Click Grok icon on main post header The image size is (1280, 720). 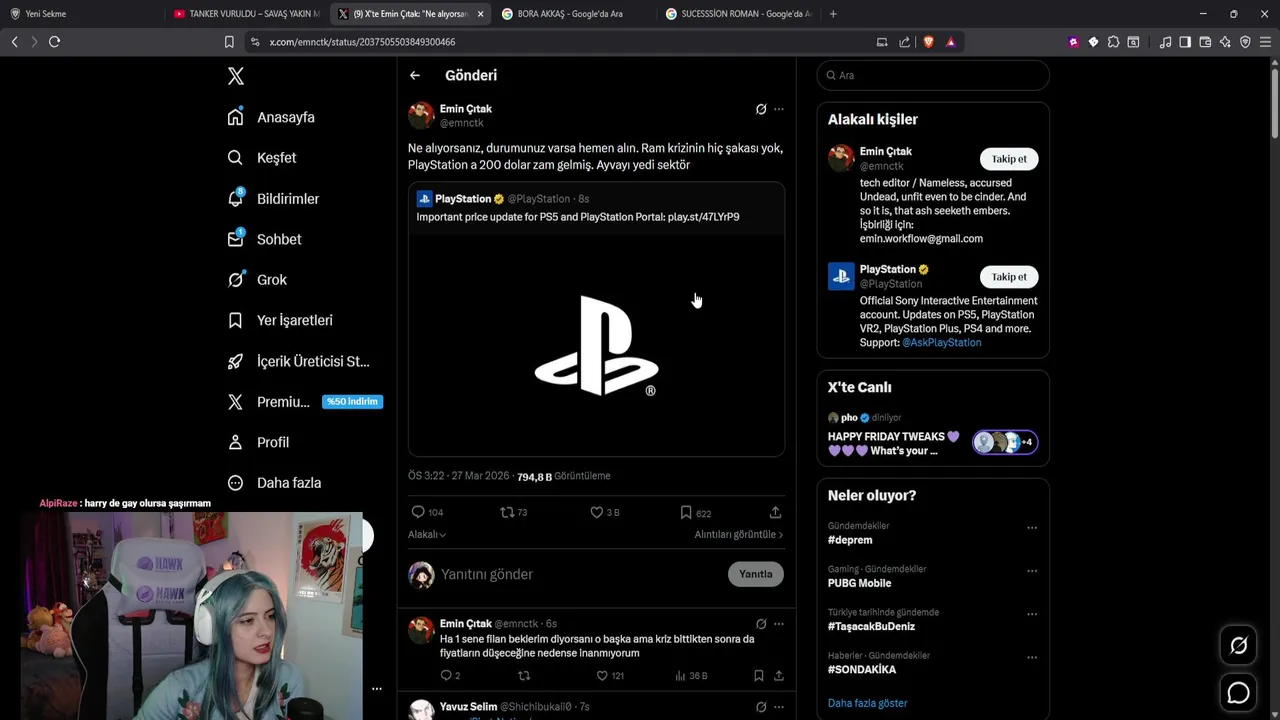coord(761,109)
